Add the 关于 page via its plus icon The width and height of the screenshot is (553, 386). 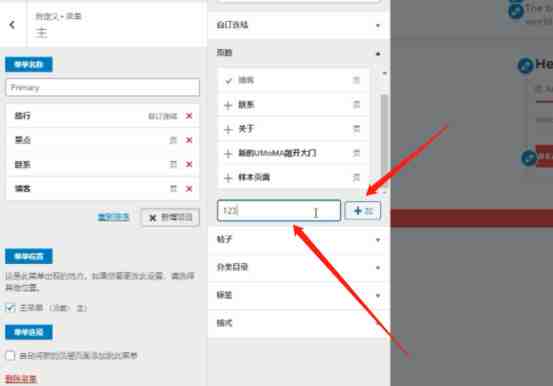[228, 129]
